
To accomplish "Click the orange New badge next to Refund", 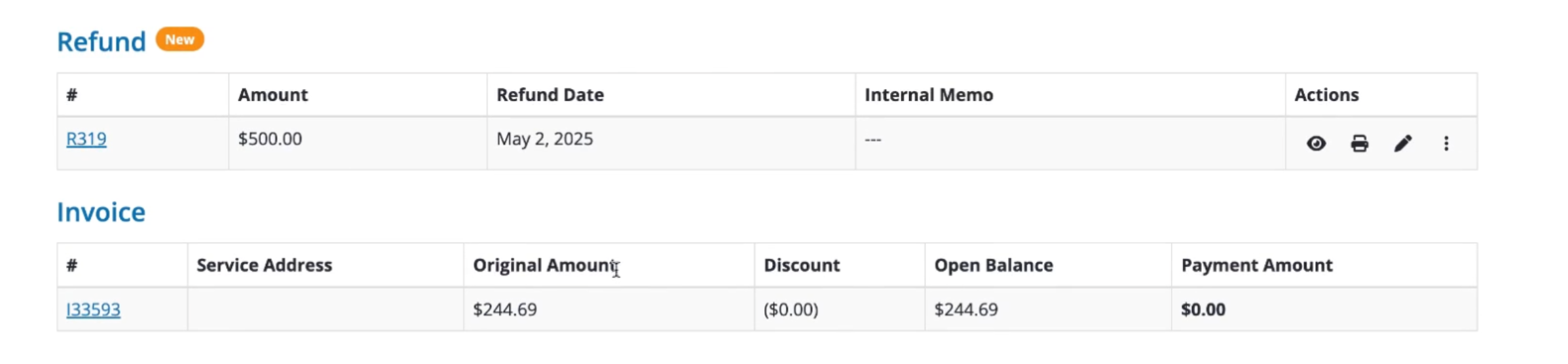I will [179, 39].
